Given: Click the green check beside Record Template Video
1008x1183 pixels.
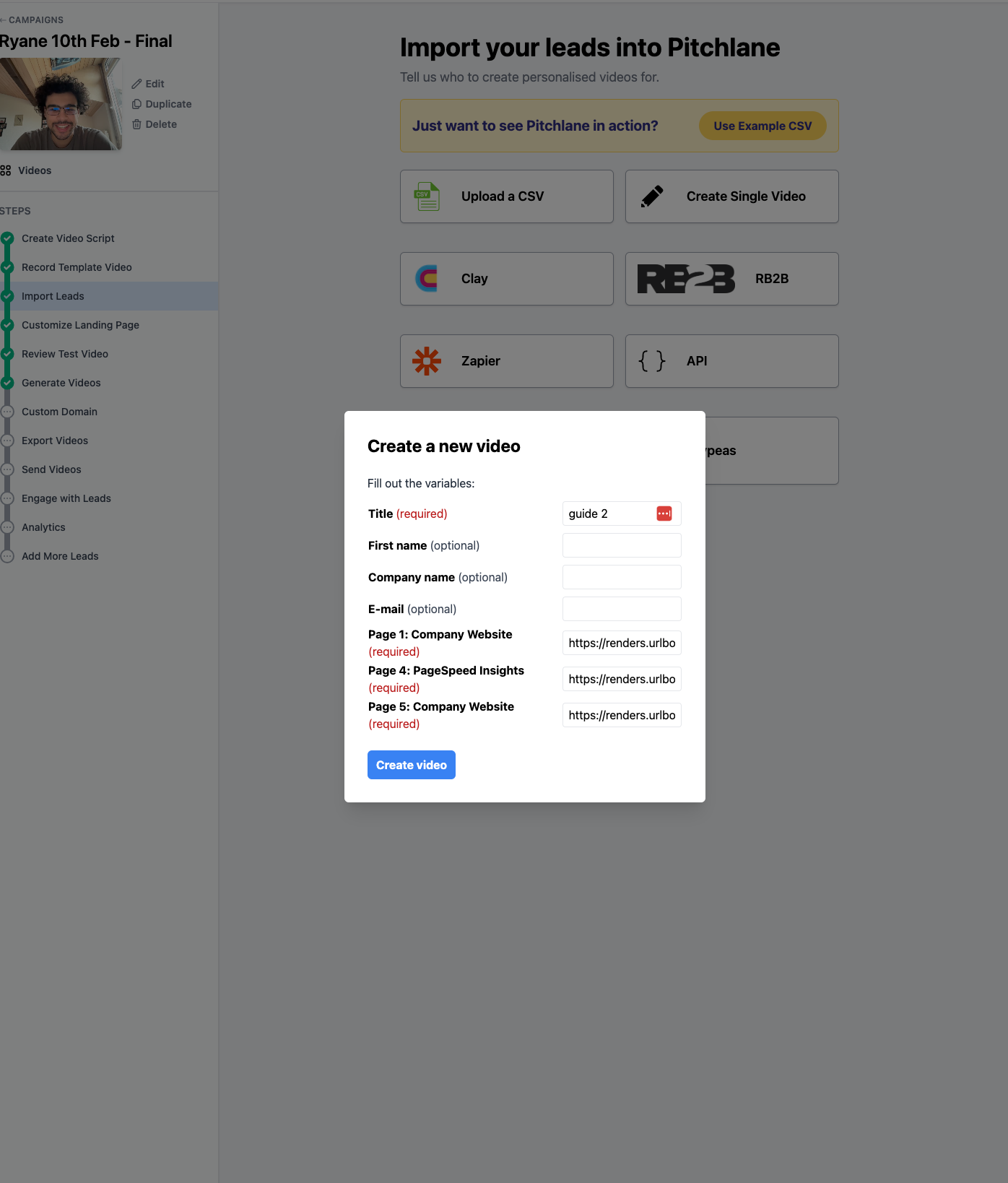Looking at the screenshot, I should 7,267.
